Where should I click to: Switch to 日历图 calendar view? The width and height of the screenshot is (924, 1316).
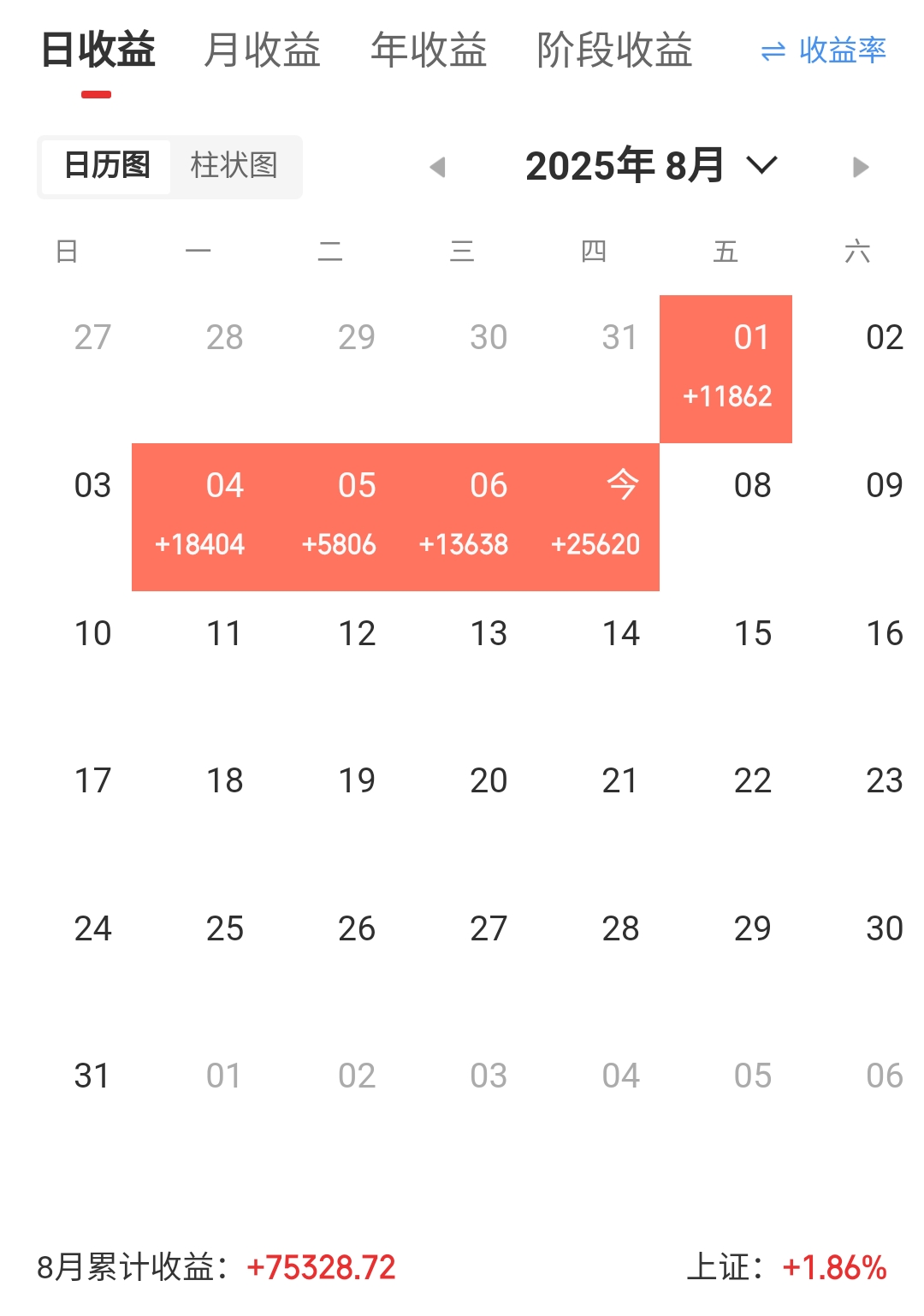coord(107,165)
